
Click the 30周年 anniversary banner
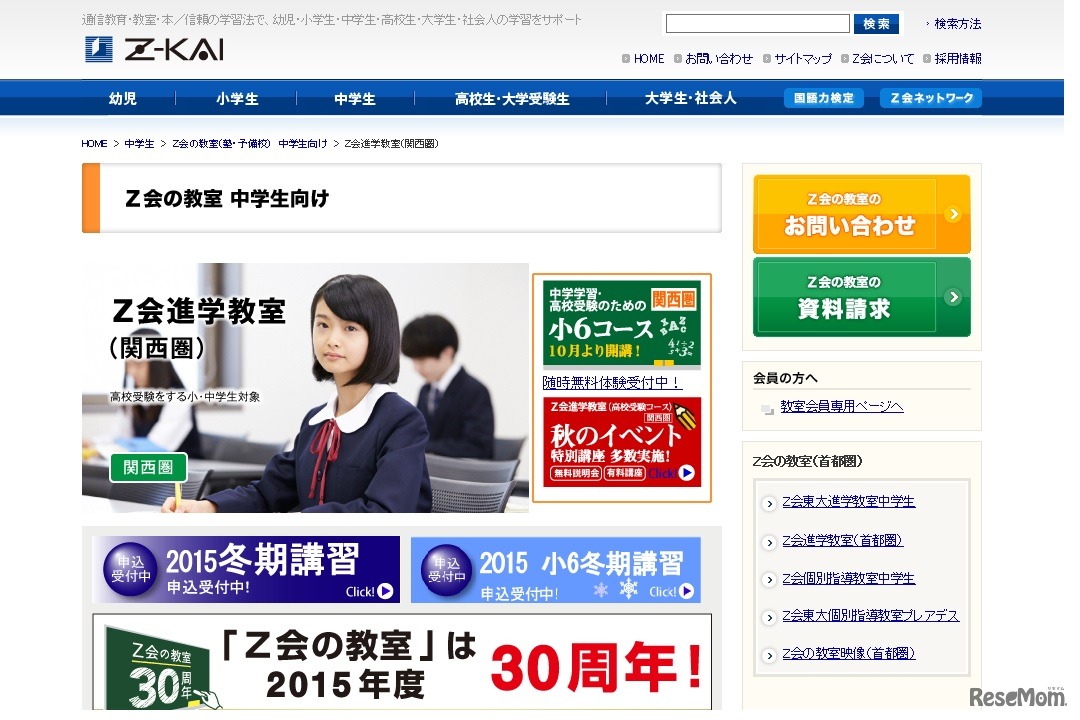click(402, 661)
